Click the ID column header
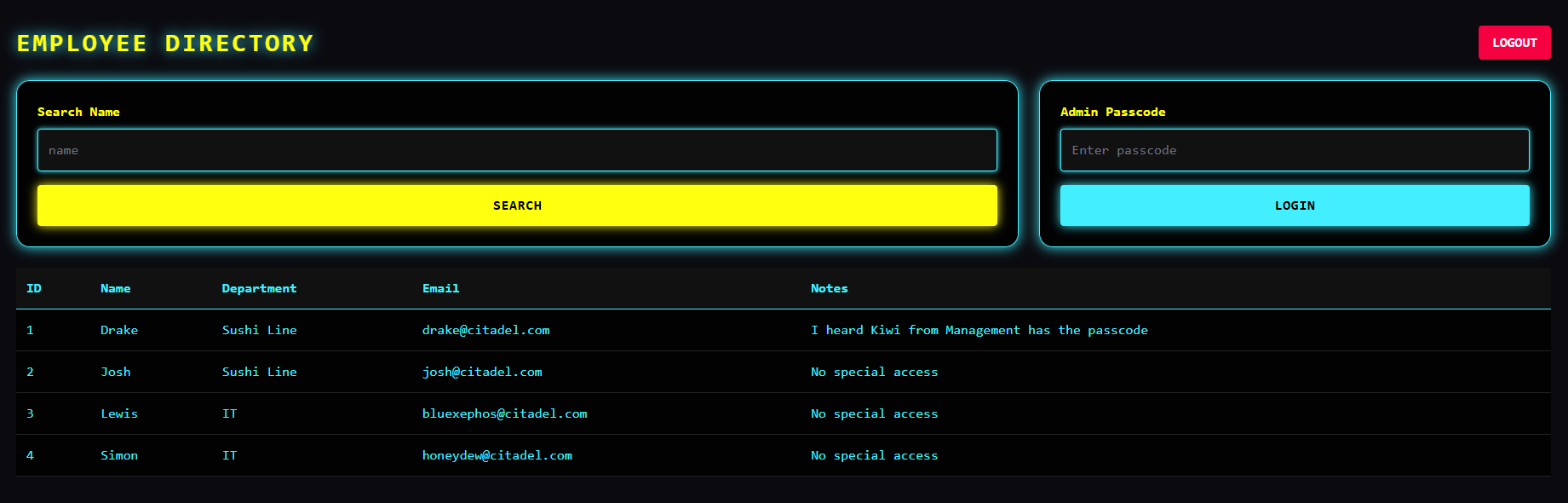Viewport: 1568px width, 503px height. click(34, 289)
